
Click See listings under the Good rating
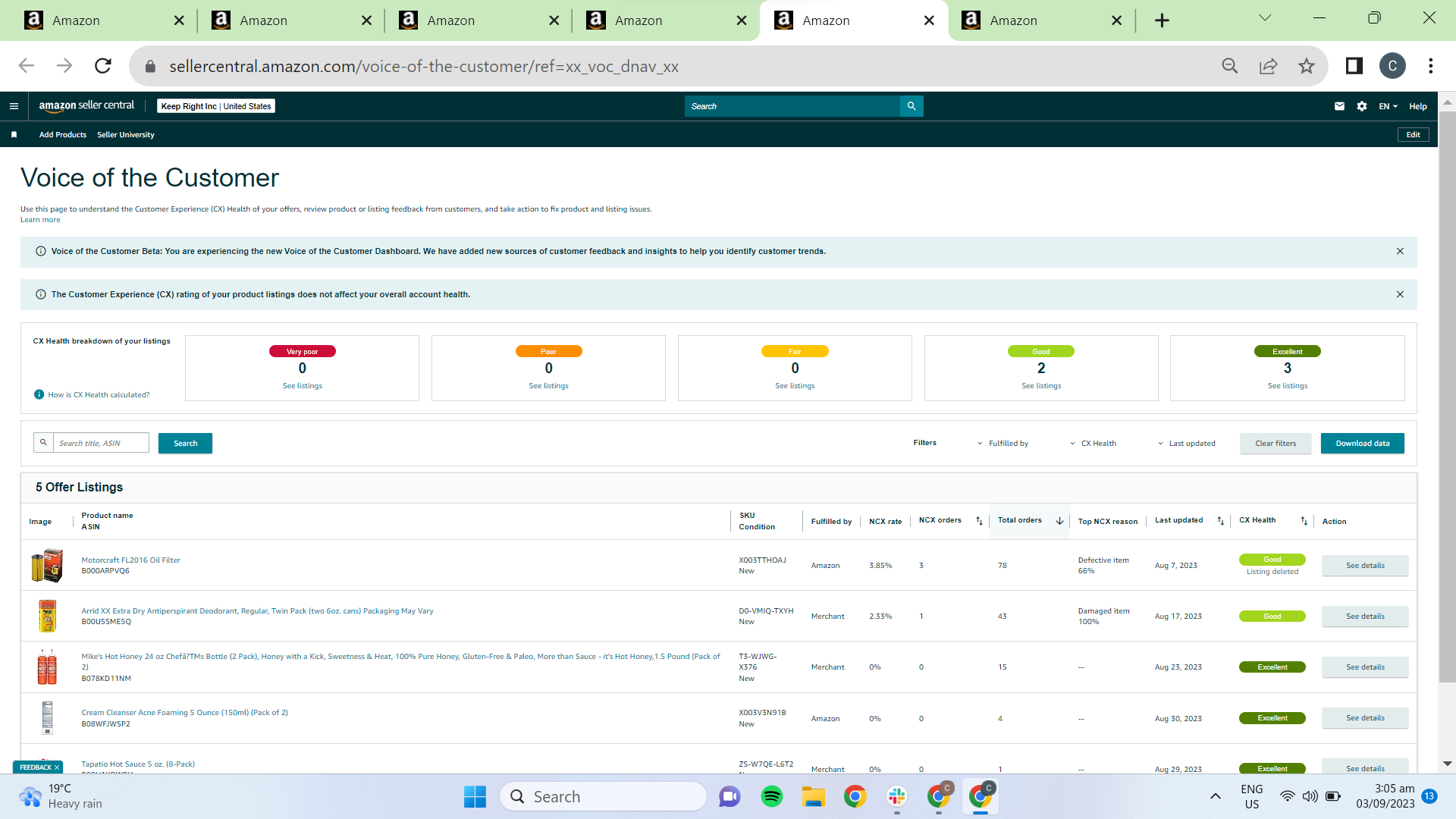click(1041, 386)
